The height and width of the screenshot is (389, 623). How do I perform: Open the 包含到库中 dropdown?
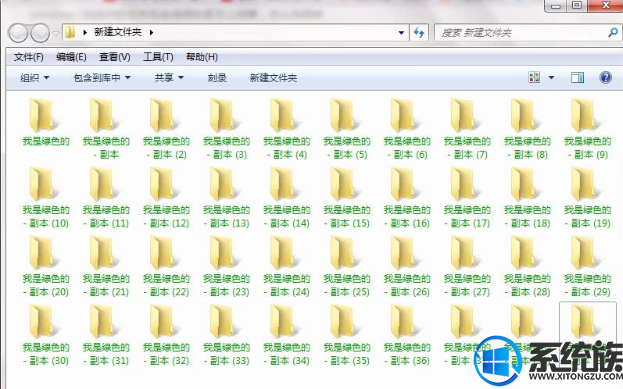[x=102, y=78]
